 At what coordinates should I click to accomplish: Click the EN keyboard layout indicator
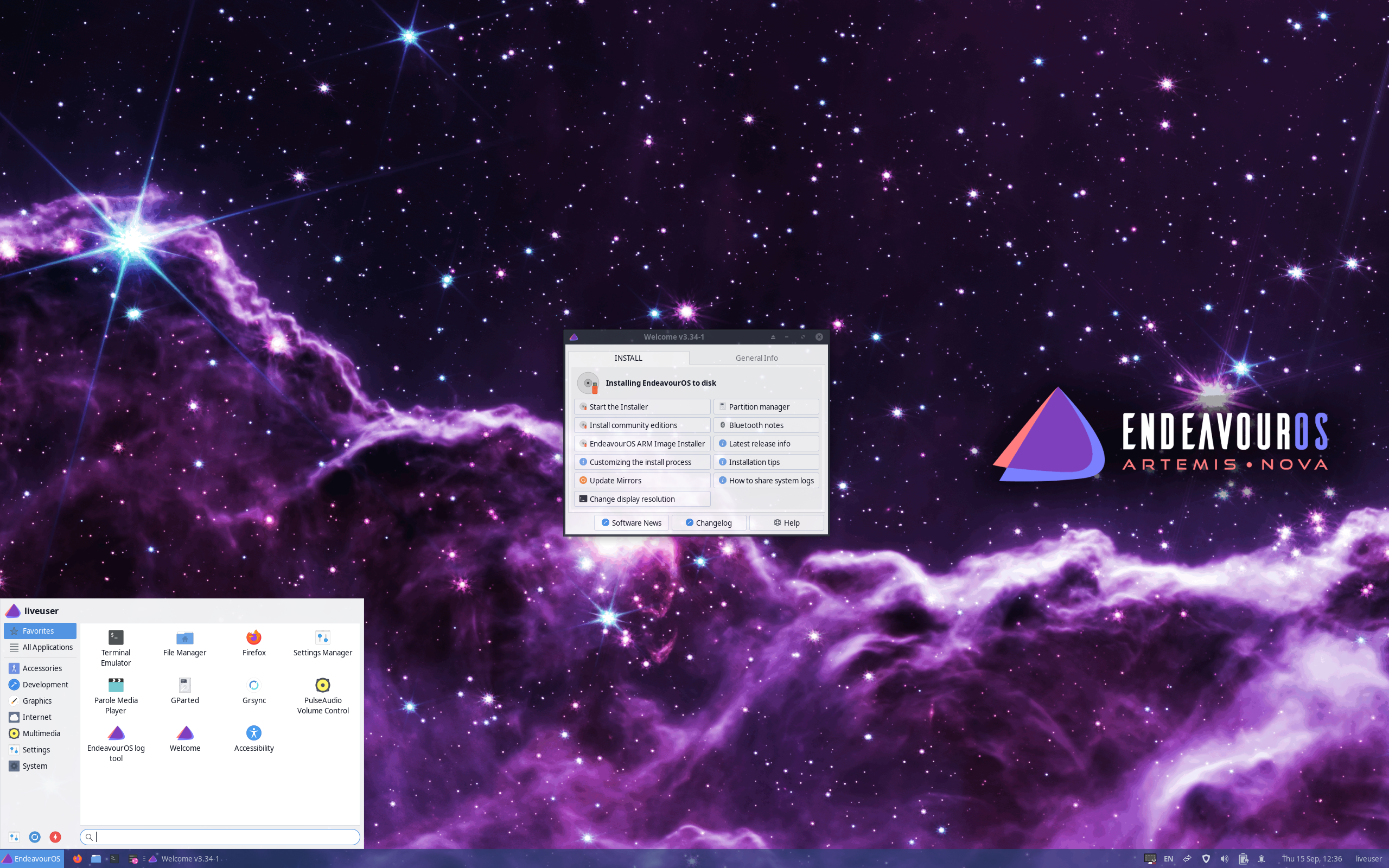point(1168,859)
